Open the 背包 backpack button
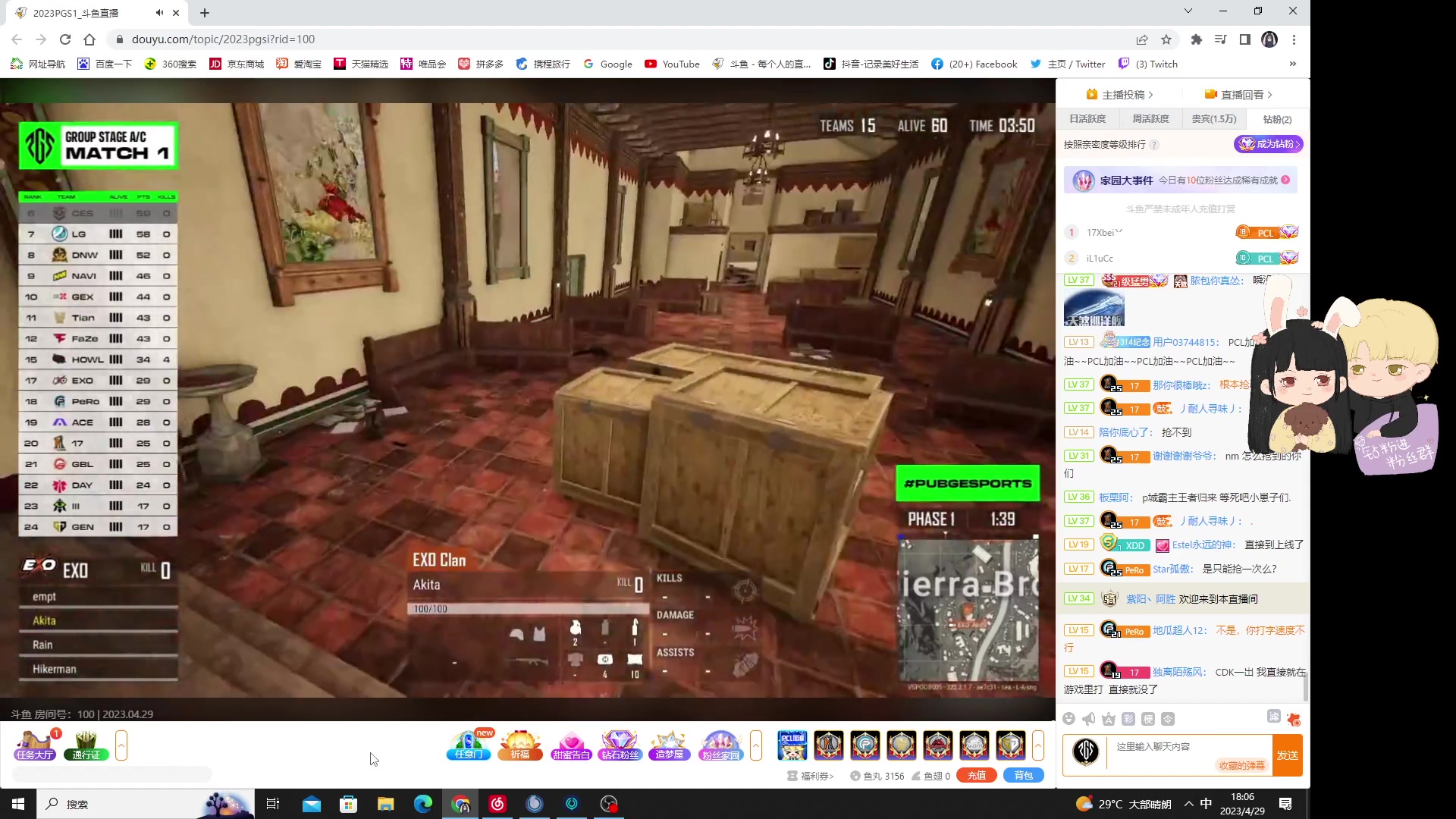1456x819 pixels. [x=1024, y=776]
